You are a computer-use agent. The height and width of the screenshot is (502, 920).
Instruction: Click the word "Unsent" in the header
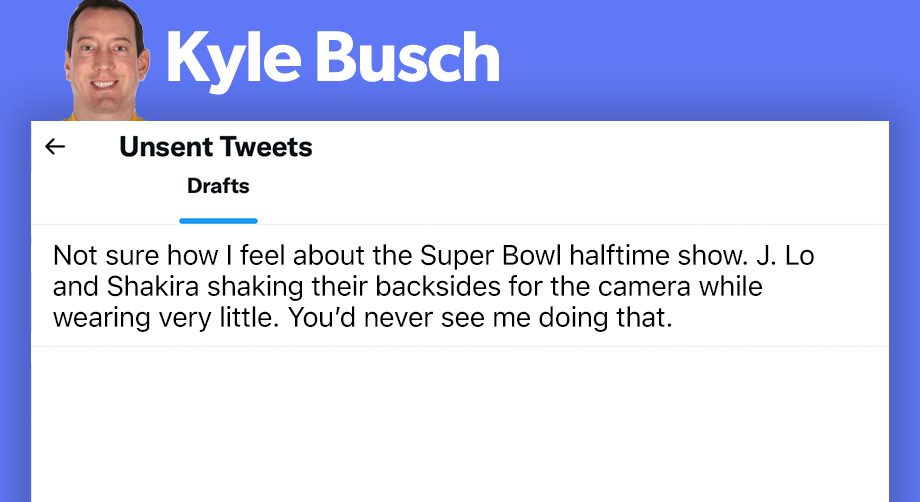click(x=165, y=147)
